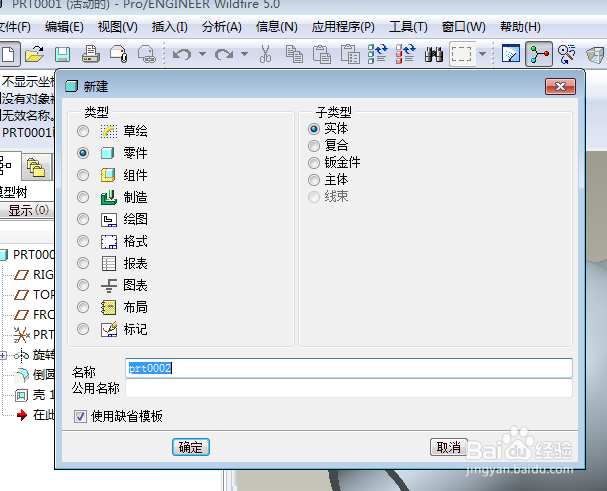607x491 pixels.
Task: Select the Manufacturing type radio button
Action: [x=83, y=197]
